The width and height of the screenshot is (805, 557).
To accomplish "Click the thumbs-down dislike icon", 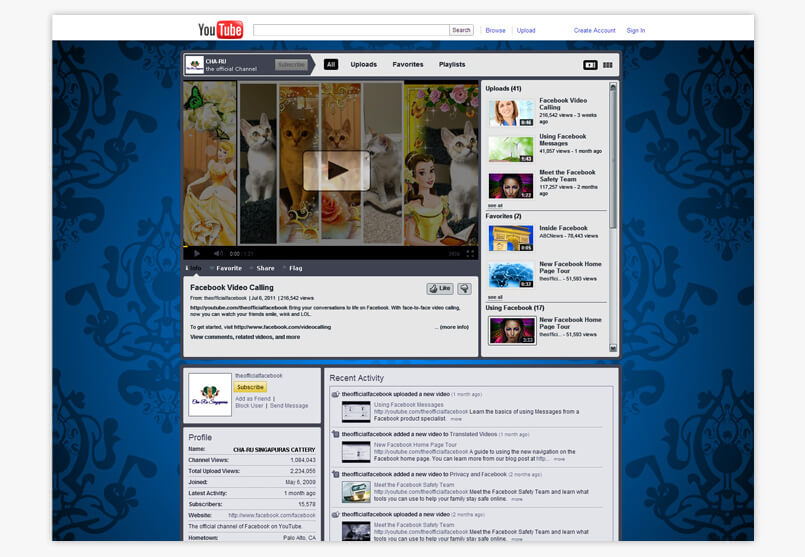I will 464,289.
